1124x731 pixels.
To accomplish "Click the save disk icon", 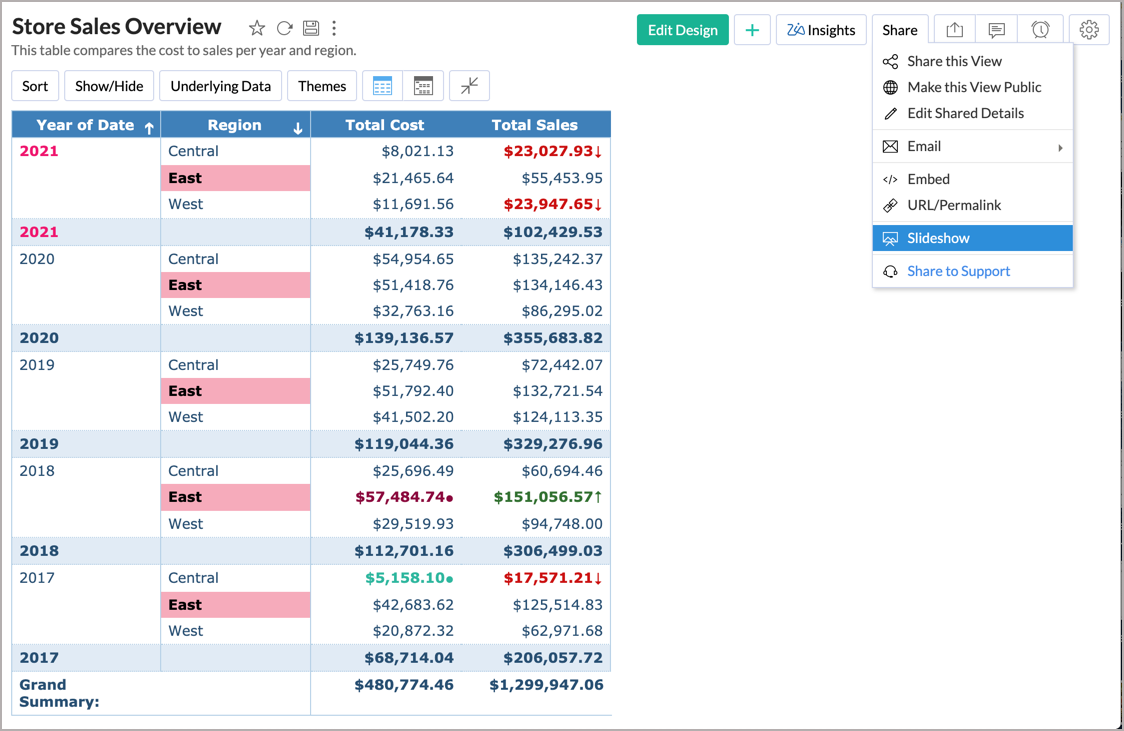I will click(x=310, y=28).
